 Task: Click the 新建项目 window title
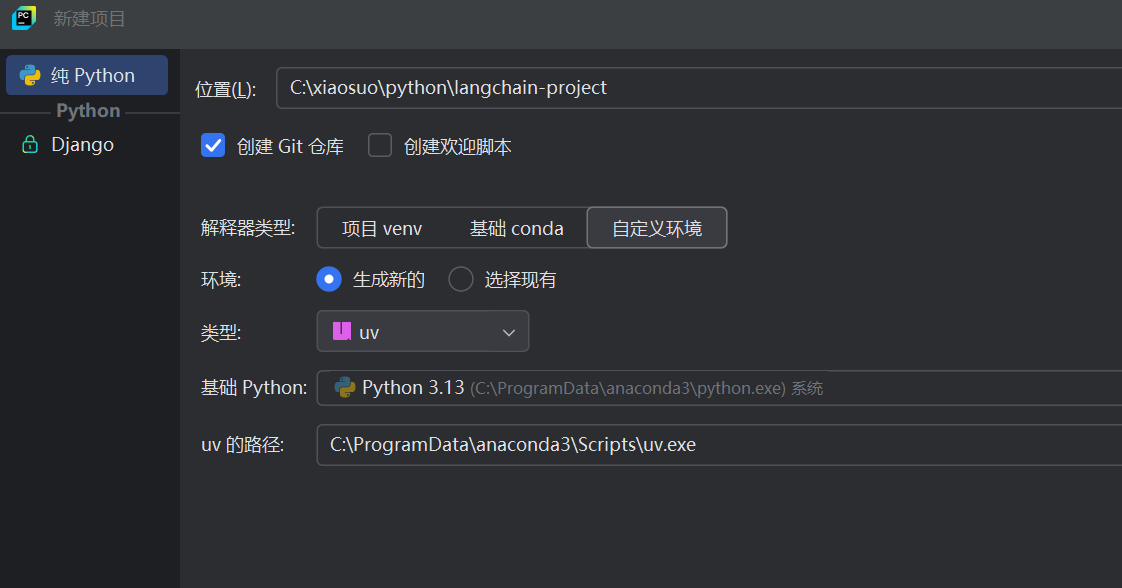click(x=90, y=19)
